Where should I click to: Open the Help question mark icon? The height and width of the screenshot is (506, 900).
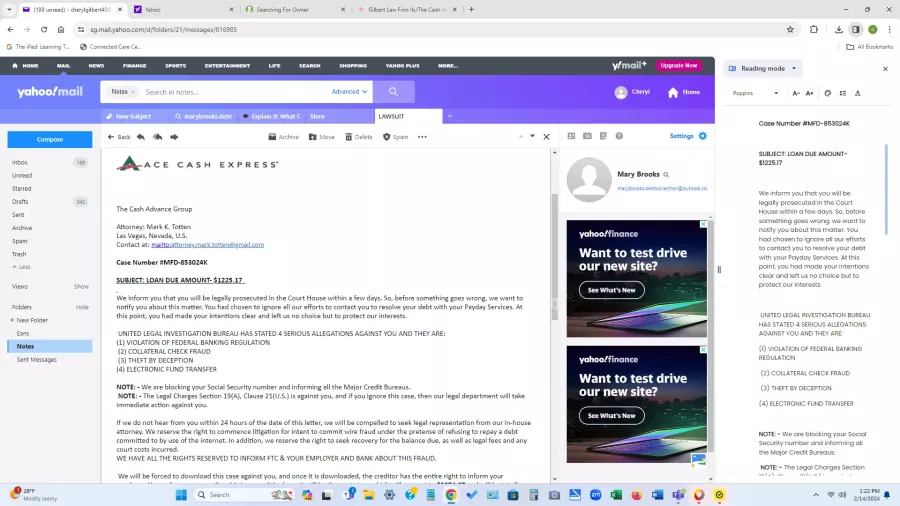click(x=619, y=136)
